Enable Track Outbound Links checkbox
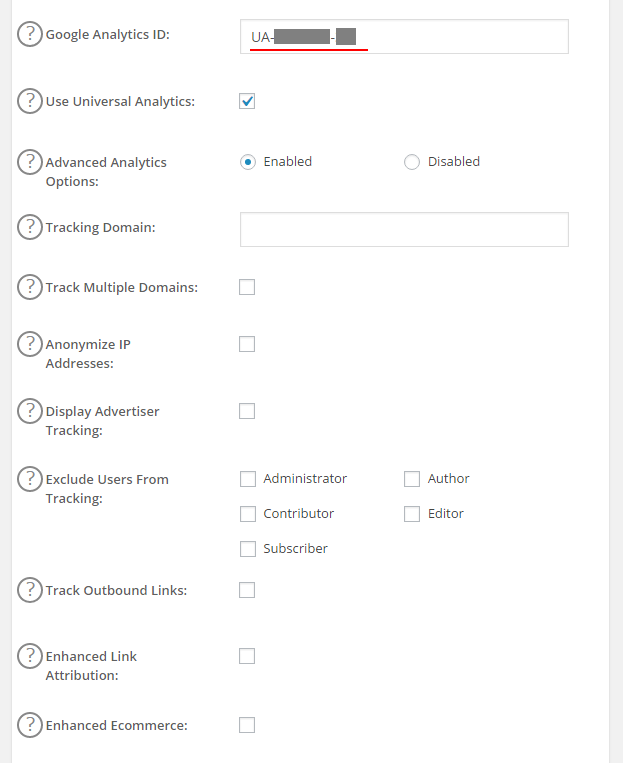Viewport: 623px width, 763px height. click(x=247, y=590)
